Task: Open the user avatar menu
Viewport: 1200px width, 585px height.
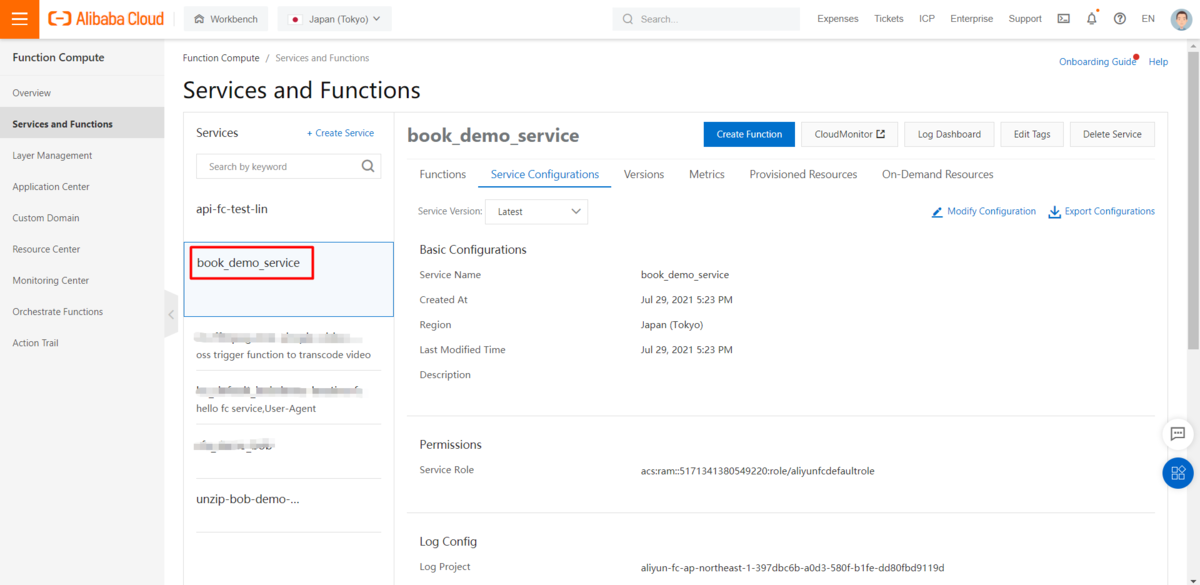Action: click(1181, 19)
